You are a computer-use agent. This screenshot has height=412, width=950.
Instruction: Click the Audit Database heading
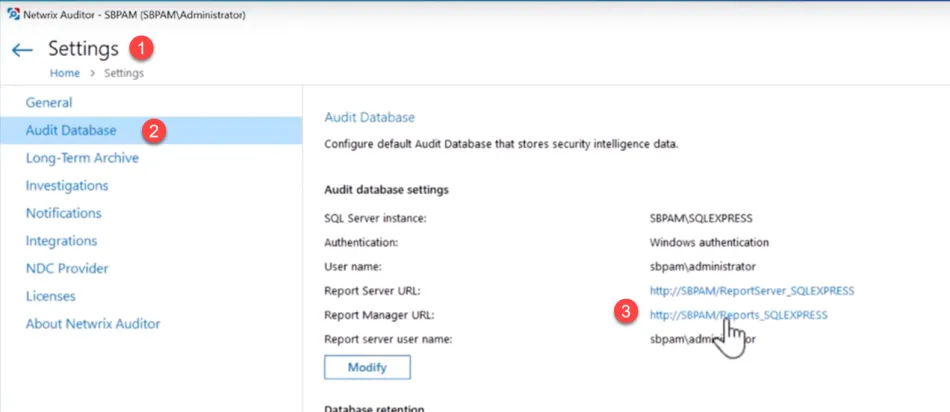(370, 118)
